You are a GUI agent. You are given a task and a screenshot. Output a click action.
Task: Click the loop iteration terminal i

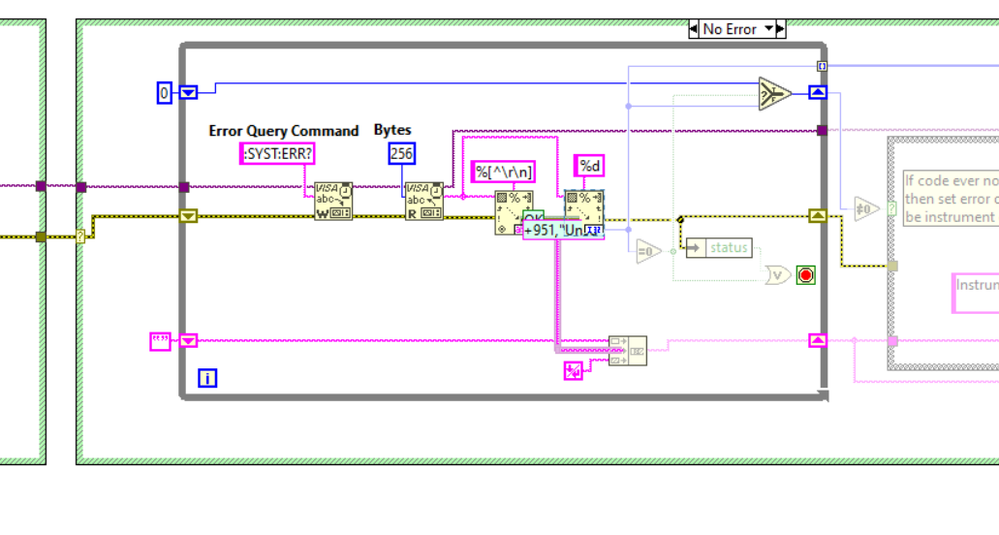click(207, 378)
